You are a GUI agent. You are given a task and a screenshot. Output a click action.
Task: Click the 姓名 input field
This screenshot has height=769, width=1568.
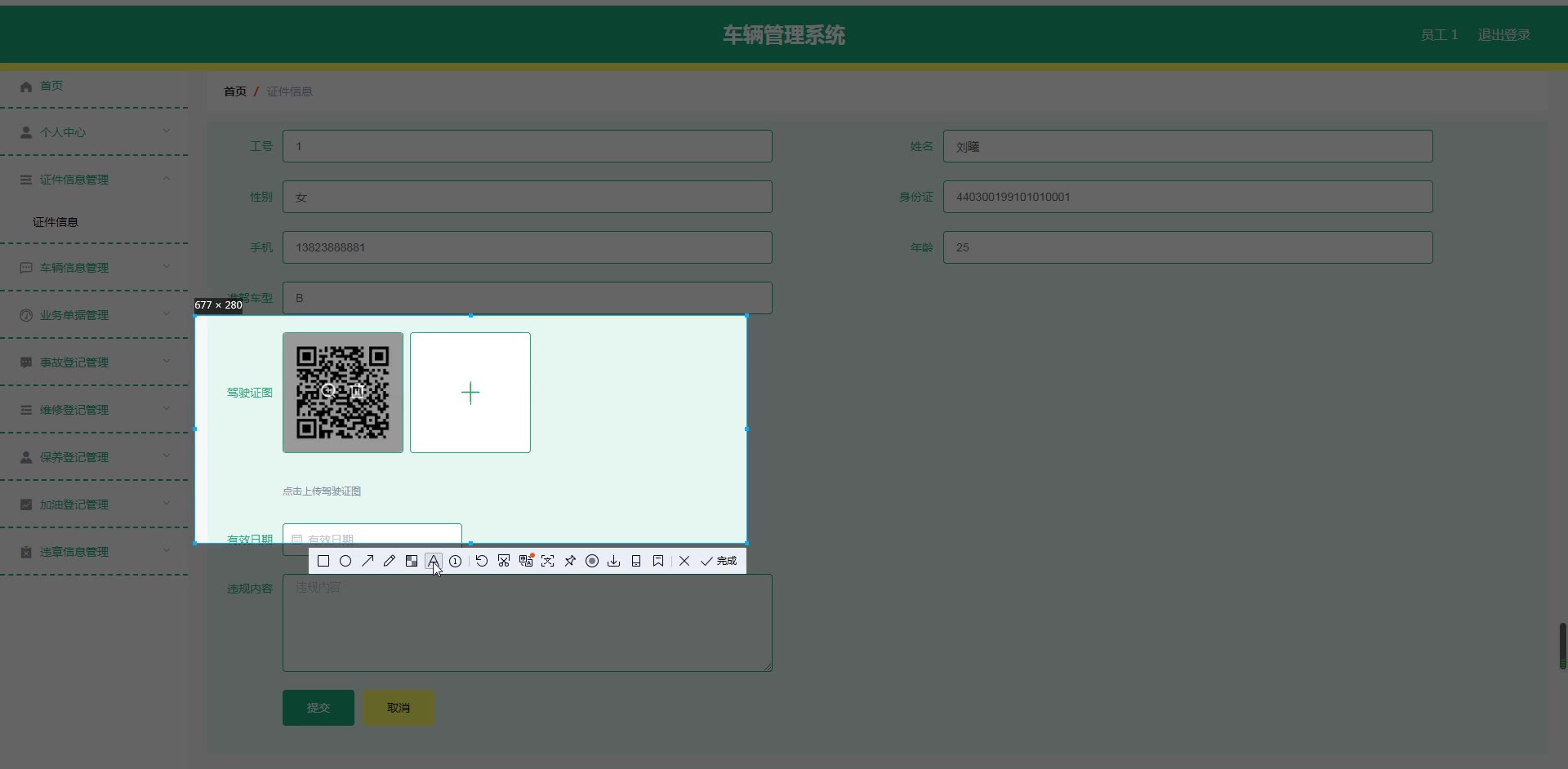1188,146
